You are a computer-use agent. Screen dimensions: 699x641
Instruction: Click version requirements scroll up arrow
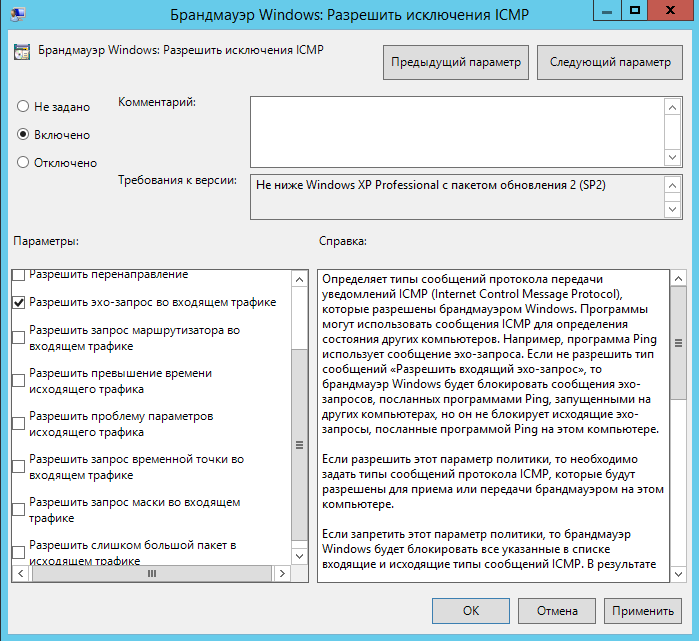pyautogui.click(x=673, y=185)
